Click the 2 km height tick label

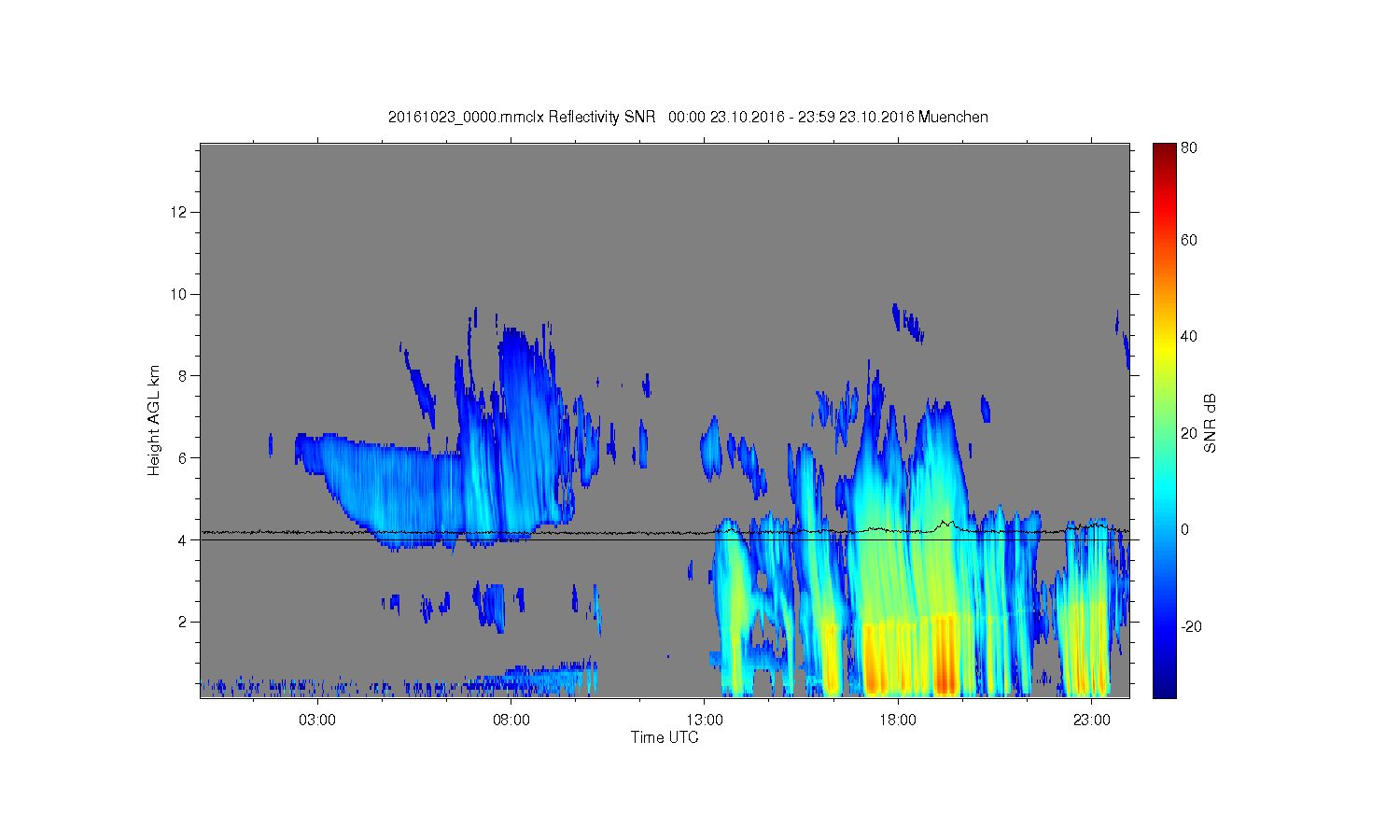tap(184, 622)
